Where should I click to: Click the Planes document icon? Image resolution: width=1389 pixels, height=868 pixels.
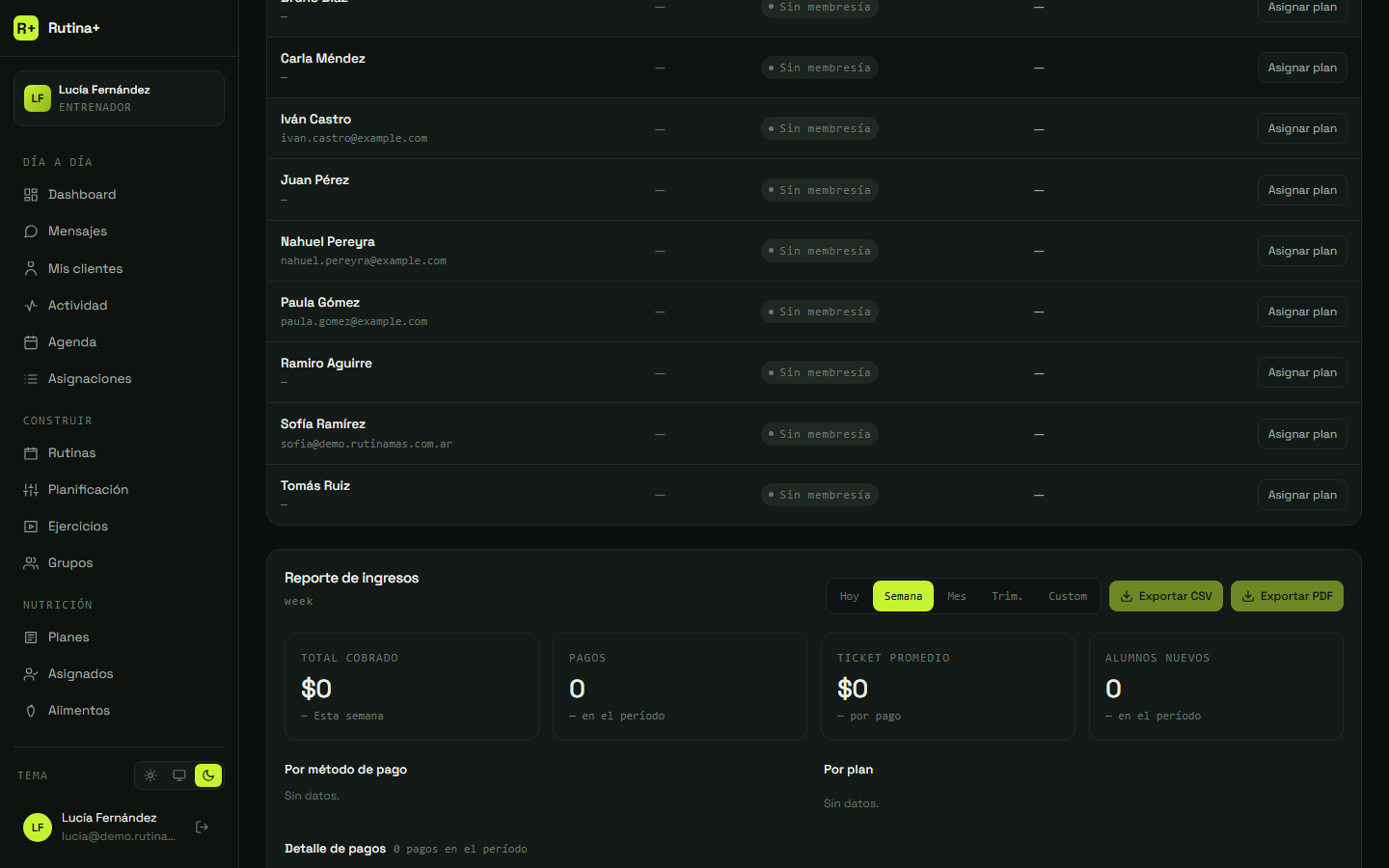pyautogui.click(x=31, y=637)
